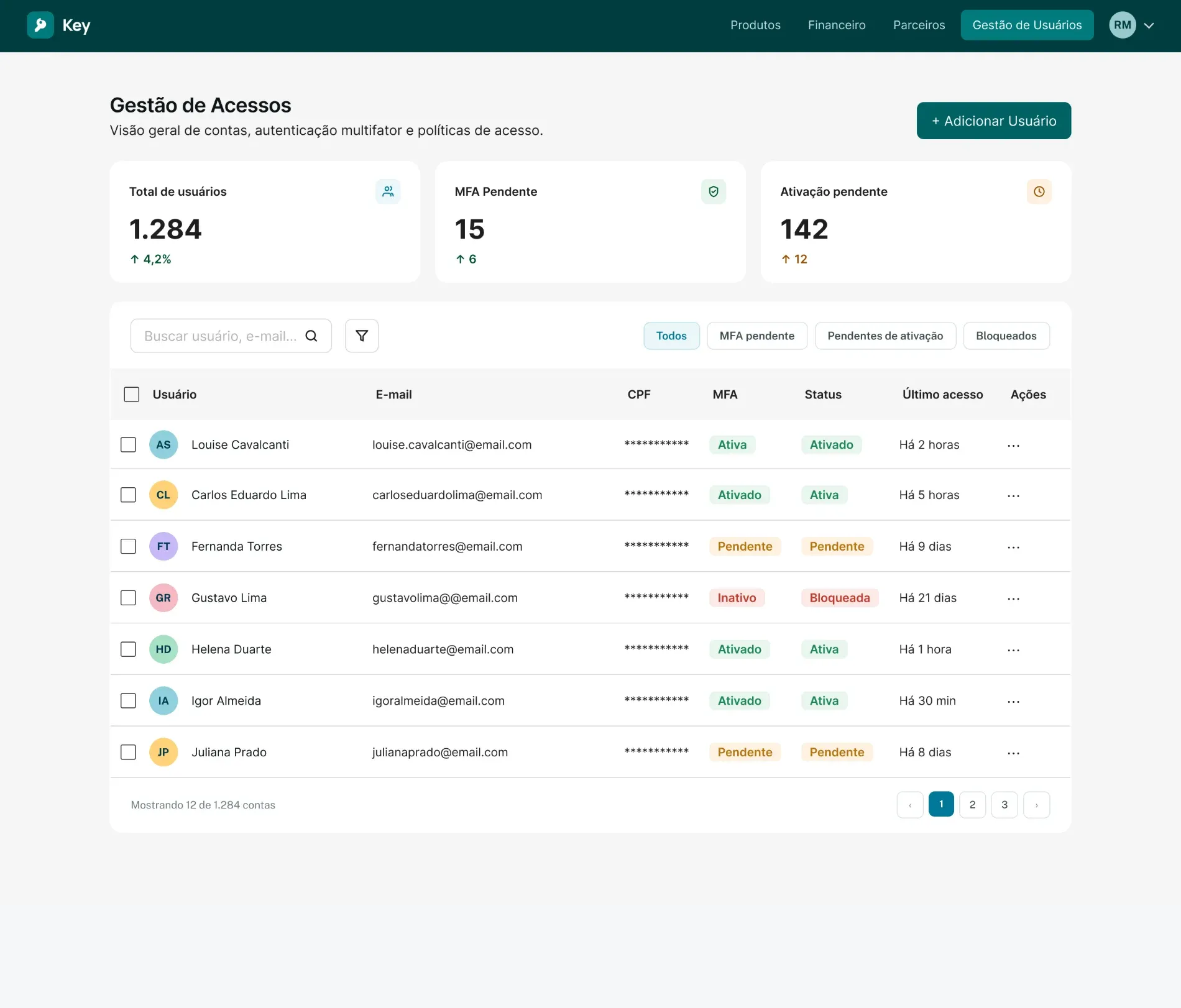Click the search magnifier icon

(311, 336)
